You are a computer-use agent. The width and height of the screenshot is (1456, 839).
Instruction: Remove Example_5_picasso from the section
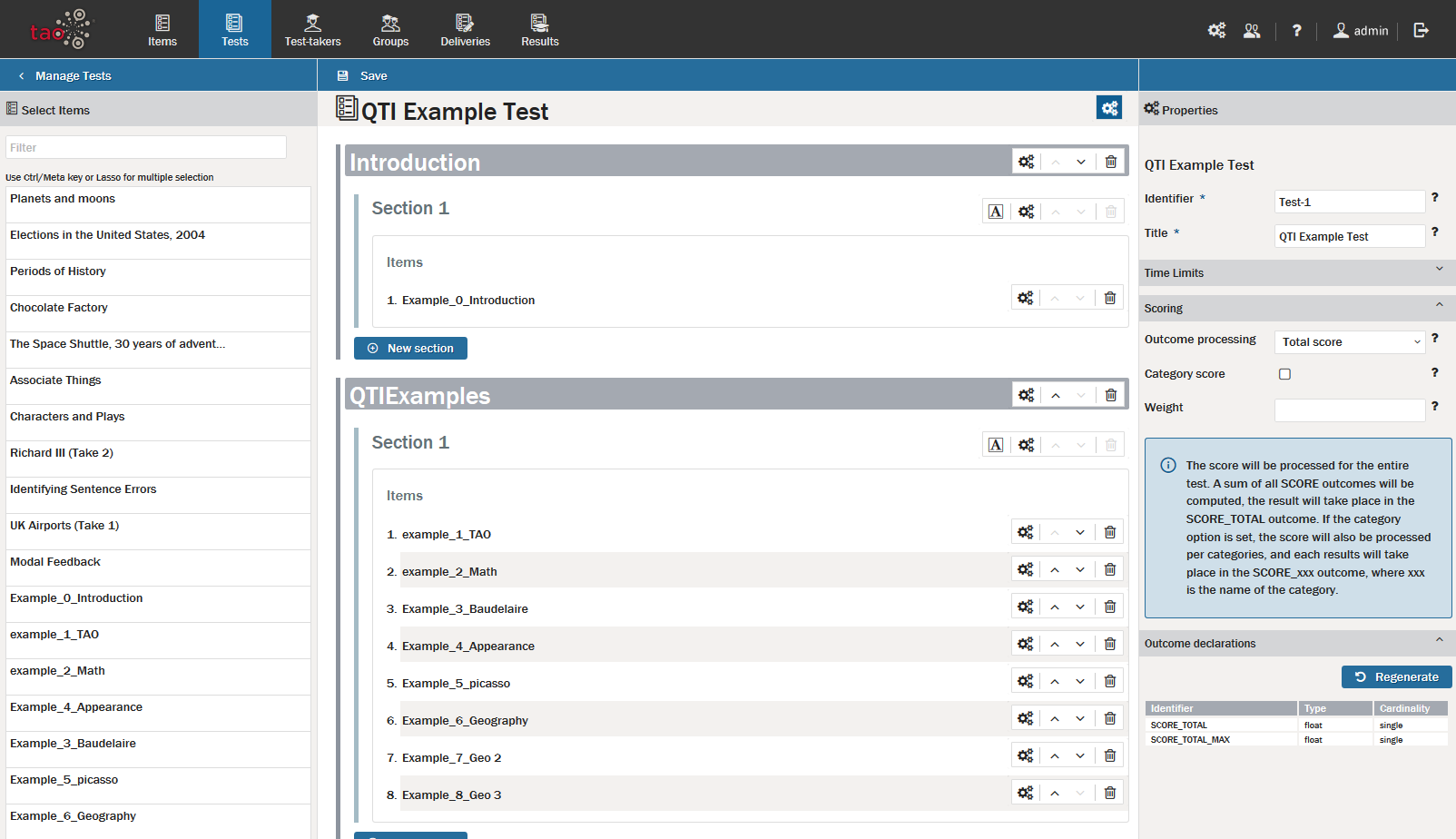pos(1109,682)
